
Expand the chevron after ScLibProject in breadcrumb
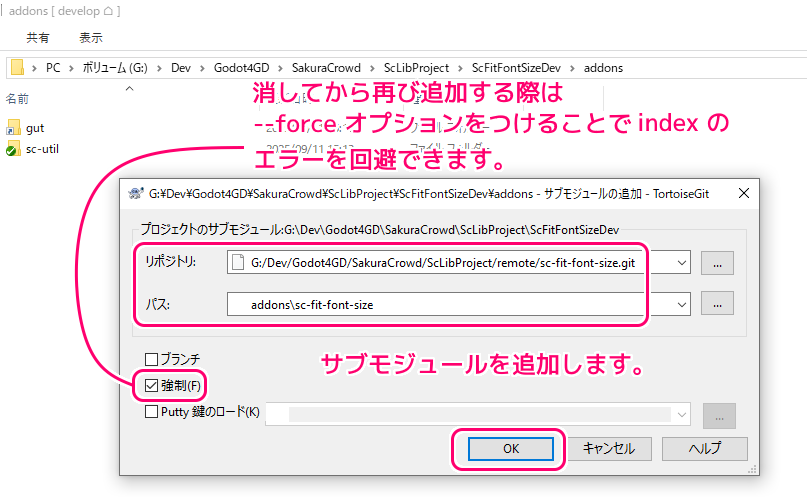pos(461,68)
